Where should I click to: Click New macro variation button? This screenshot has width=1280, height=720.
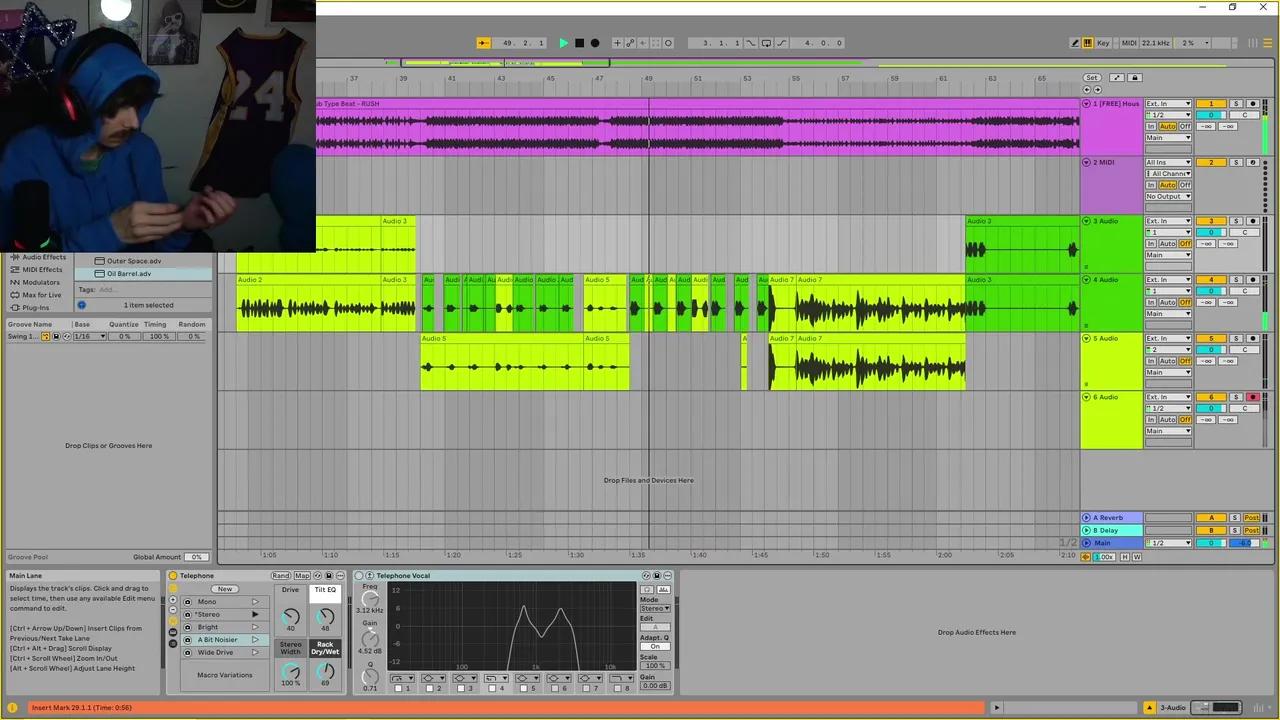coord(224,589)
